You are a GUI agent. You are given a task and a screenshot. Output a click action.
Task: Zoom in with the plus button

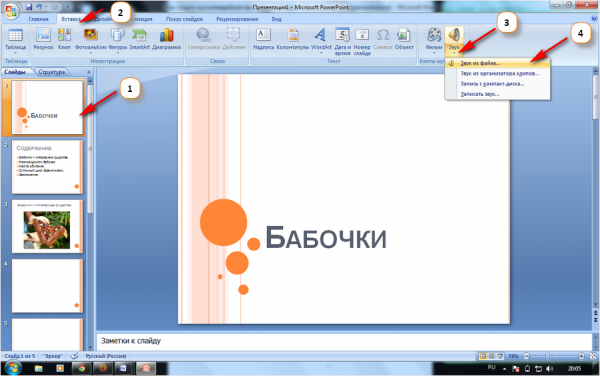tap(581, 356)
